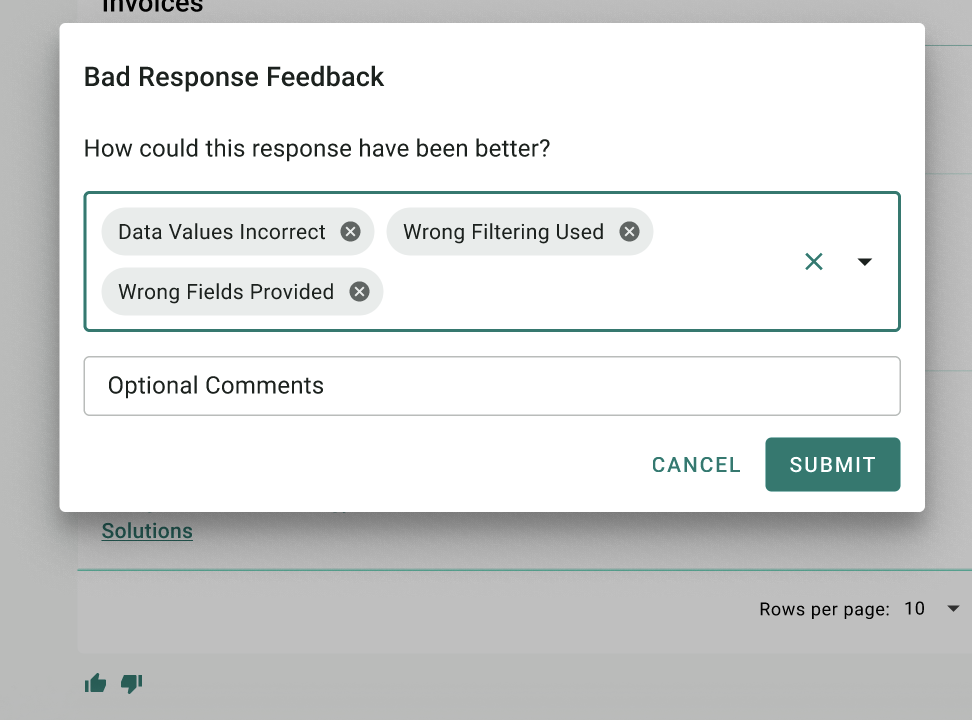Image resolution: width=972 pixels, height=720 pixels.
Task: Select the Wrong Filtering Used chip label
Action: point(503,231)
